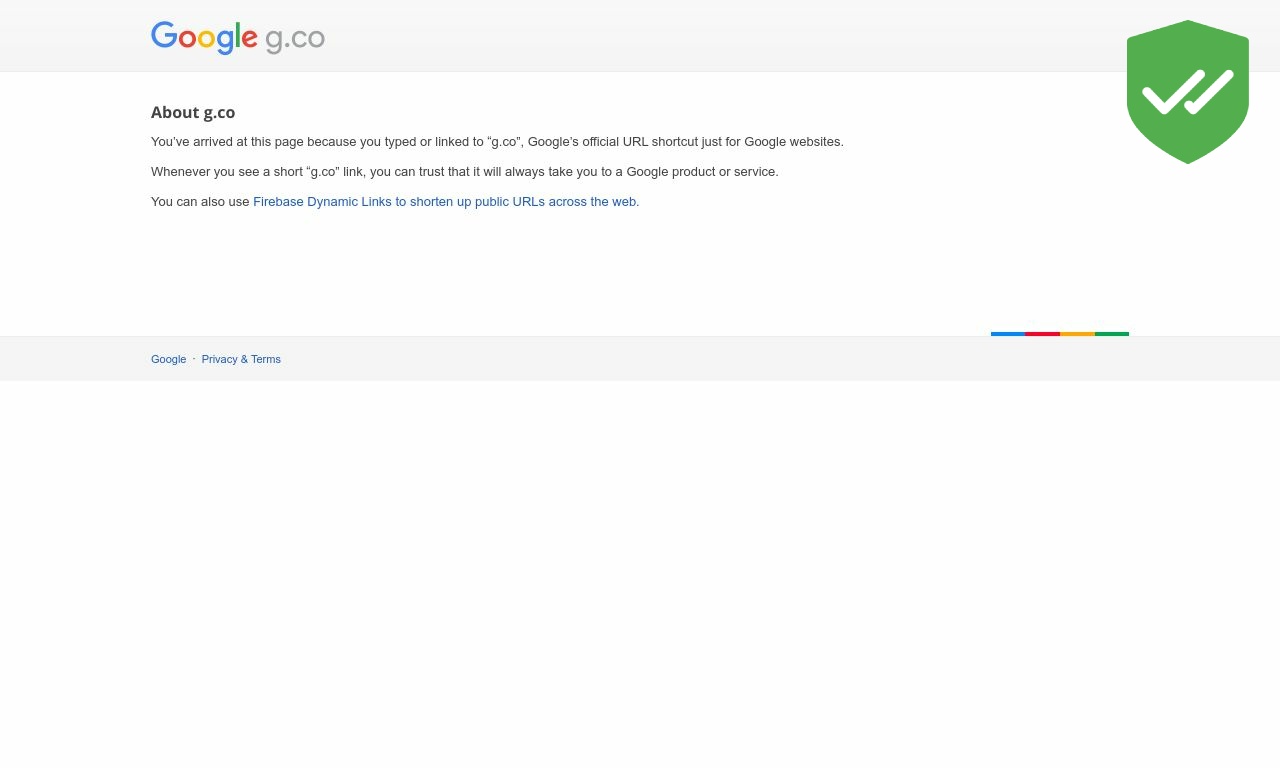Click the sentence starting "Whenever you see a short"
This screenshot has width=1280, height=768.
464,171
